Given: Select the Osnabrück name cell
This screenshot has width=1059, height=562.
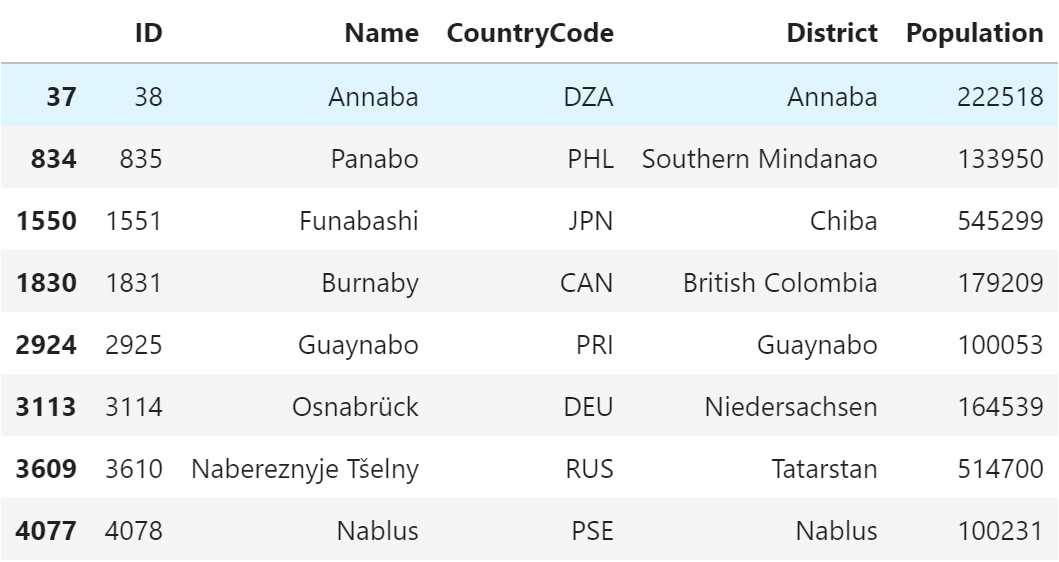Looking at the screenshot, I should pos(357,407).
